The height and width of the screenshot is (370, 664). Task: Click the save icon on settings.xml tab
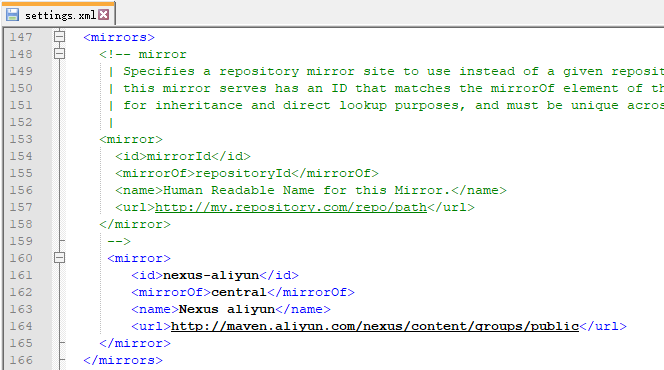point(12,15)
